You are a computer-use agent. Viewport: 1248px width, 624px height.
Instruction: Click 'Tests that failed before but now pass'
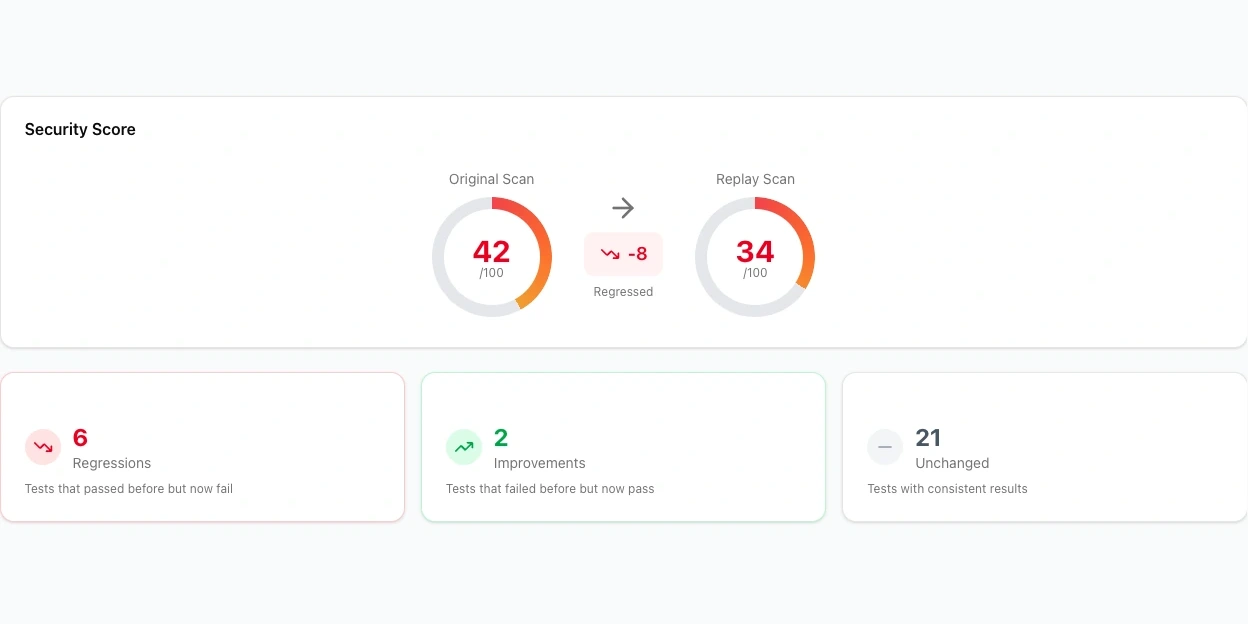(550, 489)
